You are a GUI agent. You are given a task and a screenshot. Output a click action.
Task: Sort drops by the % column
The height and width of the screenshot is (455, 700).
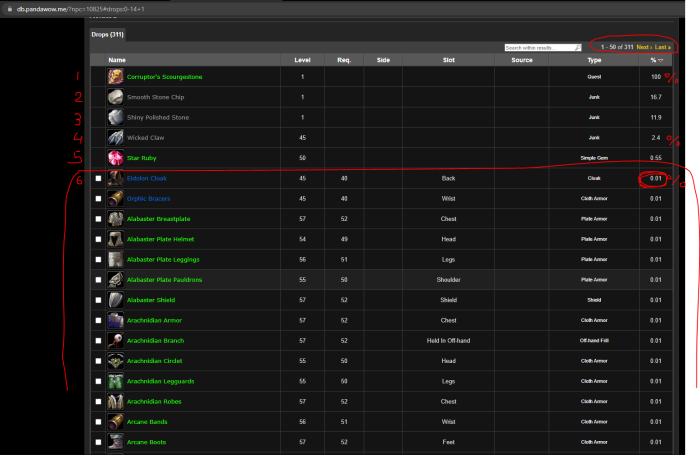click(x=655, y=60)
